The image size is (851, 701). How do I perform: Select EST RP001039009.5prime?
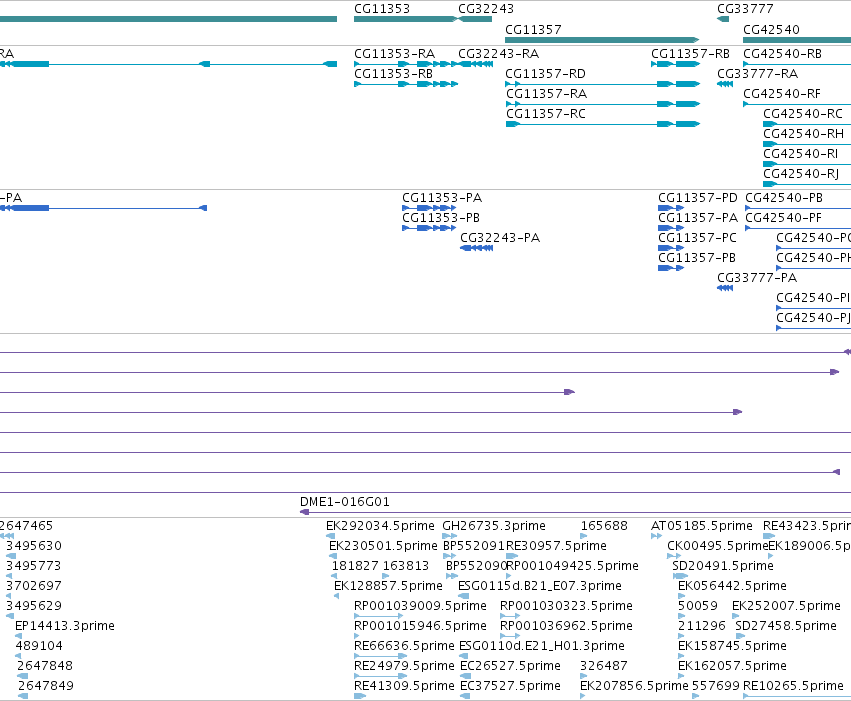tap(378, 616)
